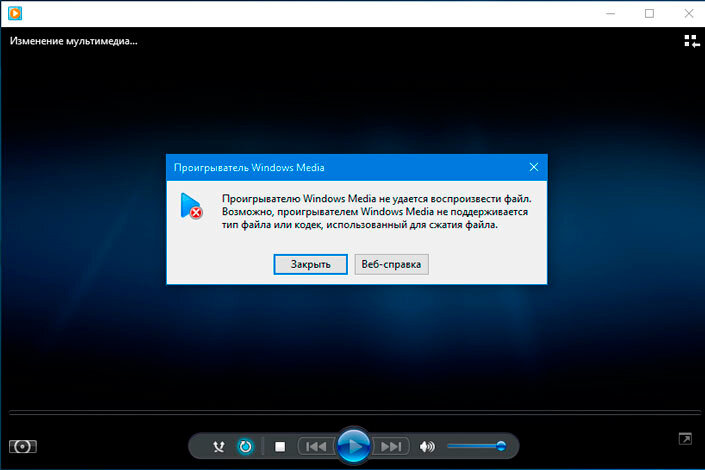Click the Закрыть button in the error dialog
Image resolution: width=705 pixels, height=470 pixels.
310,264
